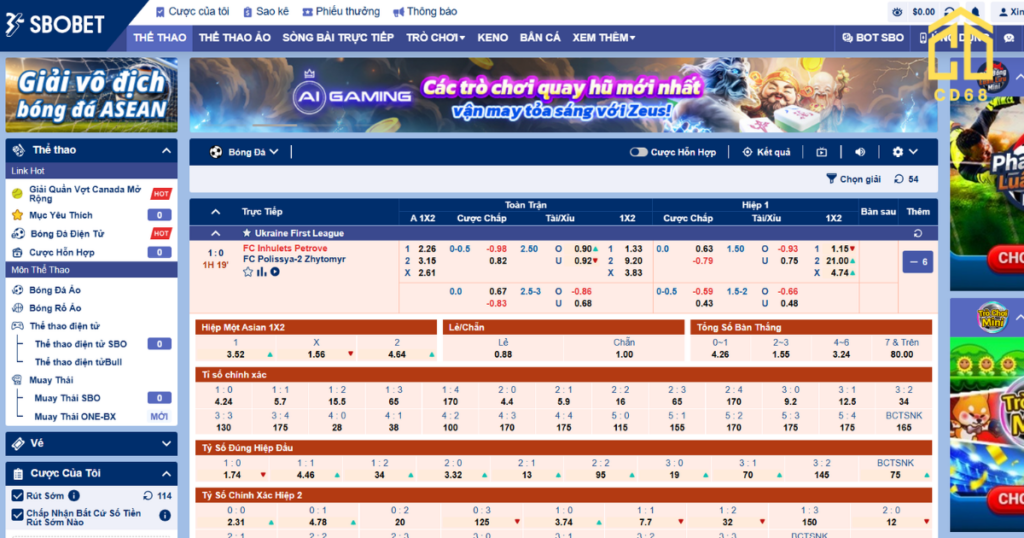Image resolution: width=1024 pixels, height=538 pixels.
Task: Toggle Chấp Nhận Bất Cứ Số Tiền checkbox
Action: 18,514
